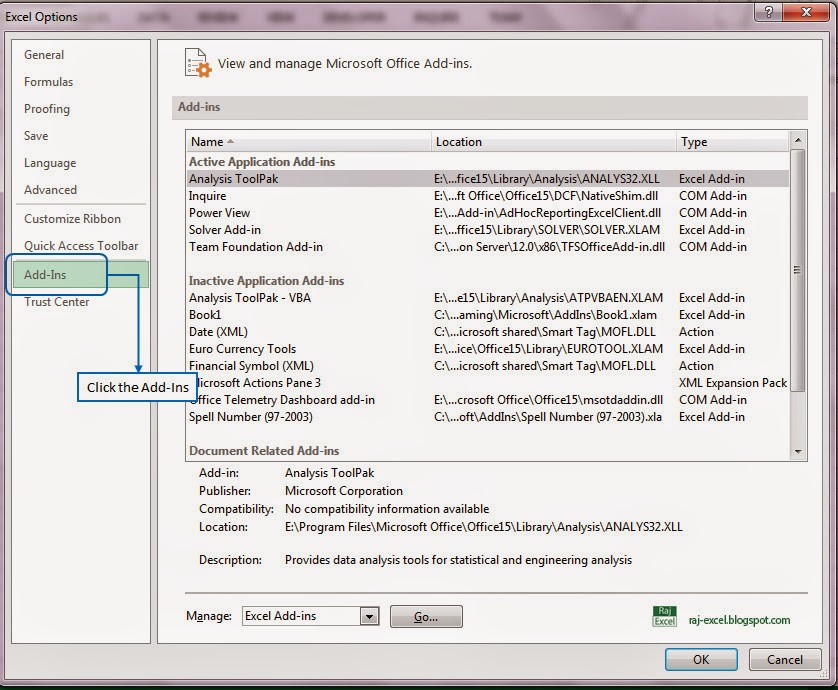This screenshot has width=838, height=690.
Task: Click the SOLVER.XLAM location cell
Action: click(x=547, y=230)
